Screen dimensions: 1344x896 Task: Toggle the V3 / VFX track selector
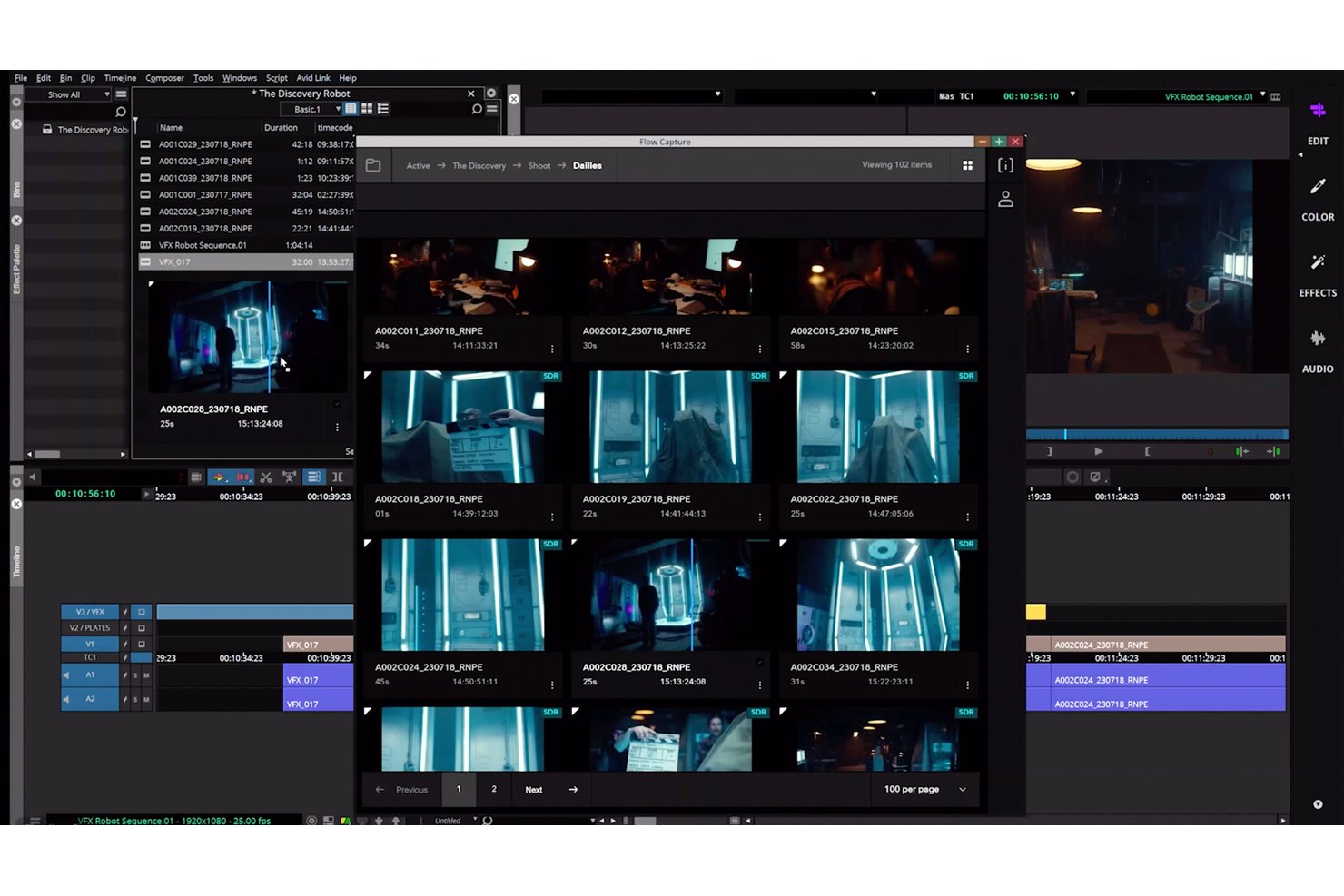90,612
